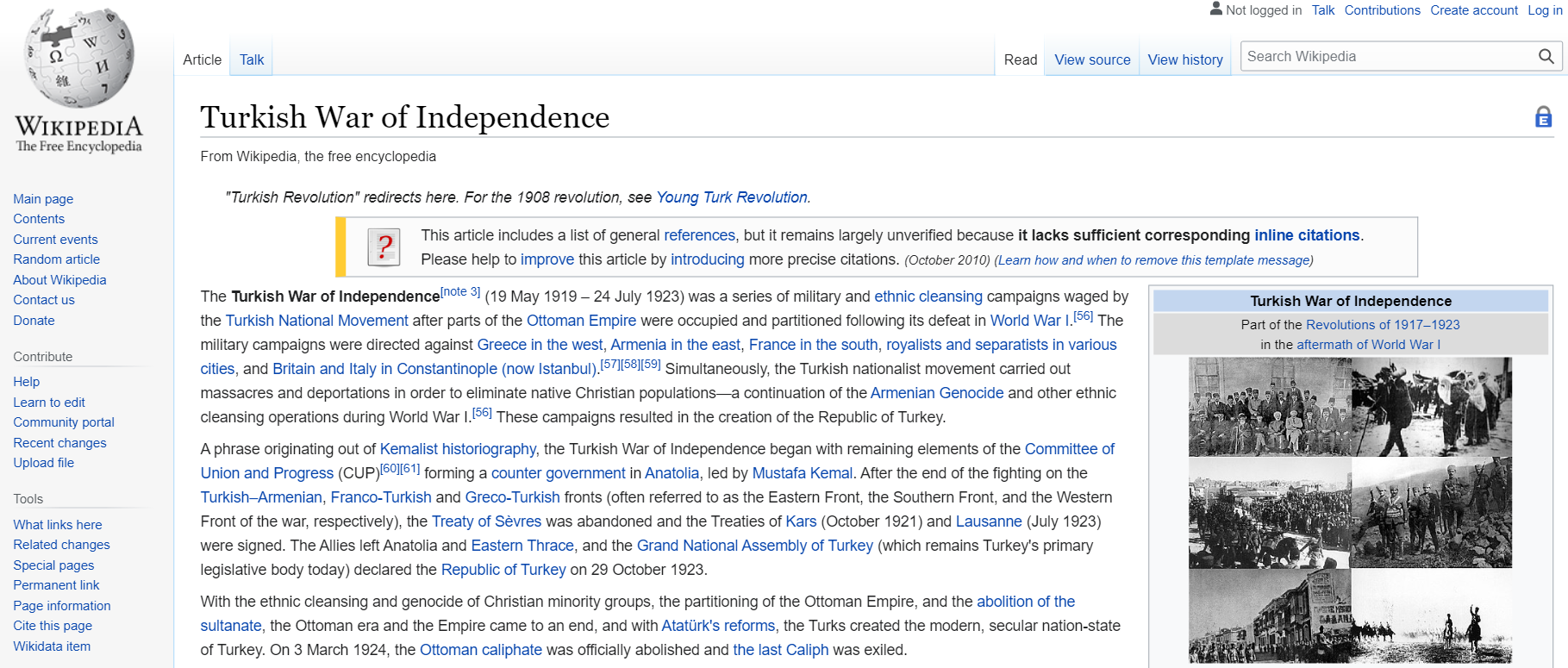1568x668 pixels.
Task: Click Learn how and when to remove this template message
Action: (1153, 260)
